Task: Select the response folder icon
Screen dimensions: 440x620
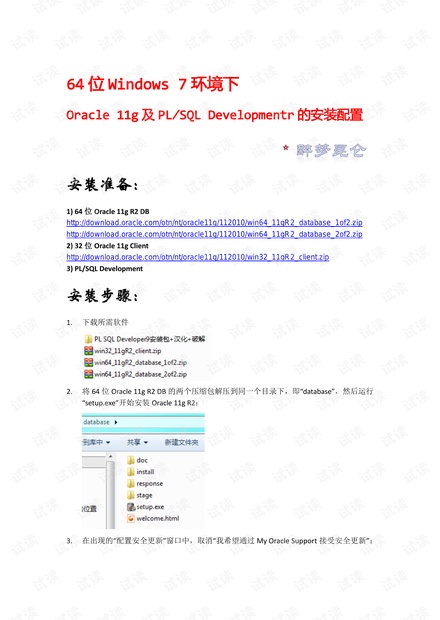Action: (x=131, y=483)
